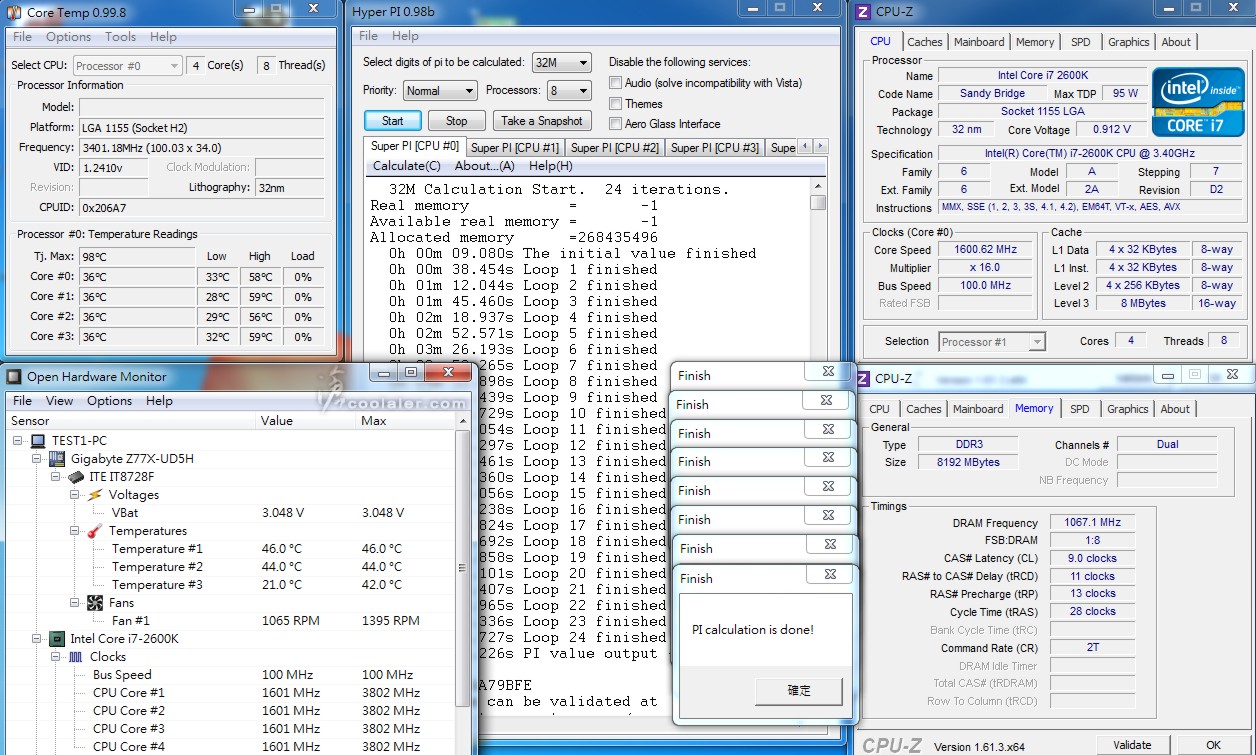Open the Processors dropdown showing 8
Screen dimensions: 1256x755
[568, 90]
